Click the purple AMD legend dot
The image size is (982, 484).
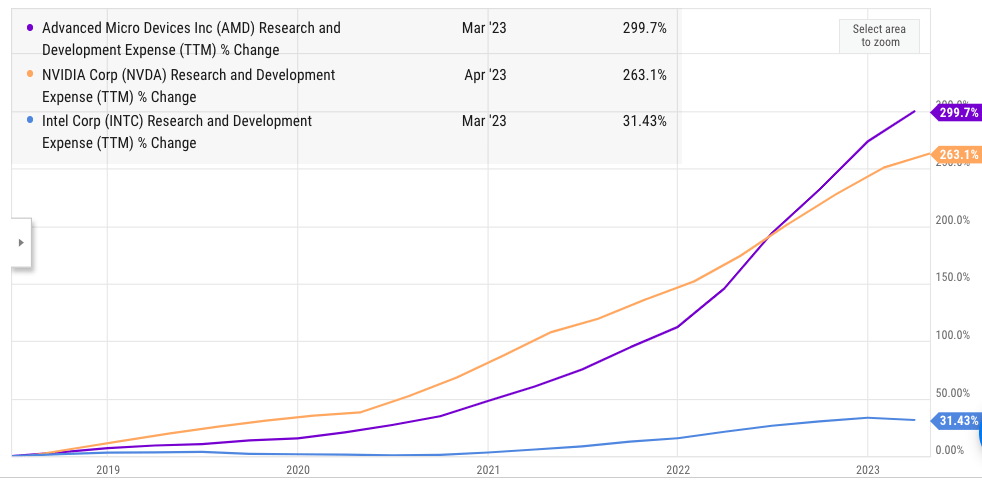click(x=29, y=28)
